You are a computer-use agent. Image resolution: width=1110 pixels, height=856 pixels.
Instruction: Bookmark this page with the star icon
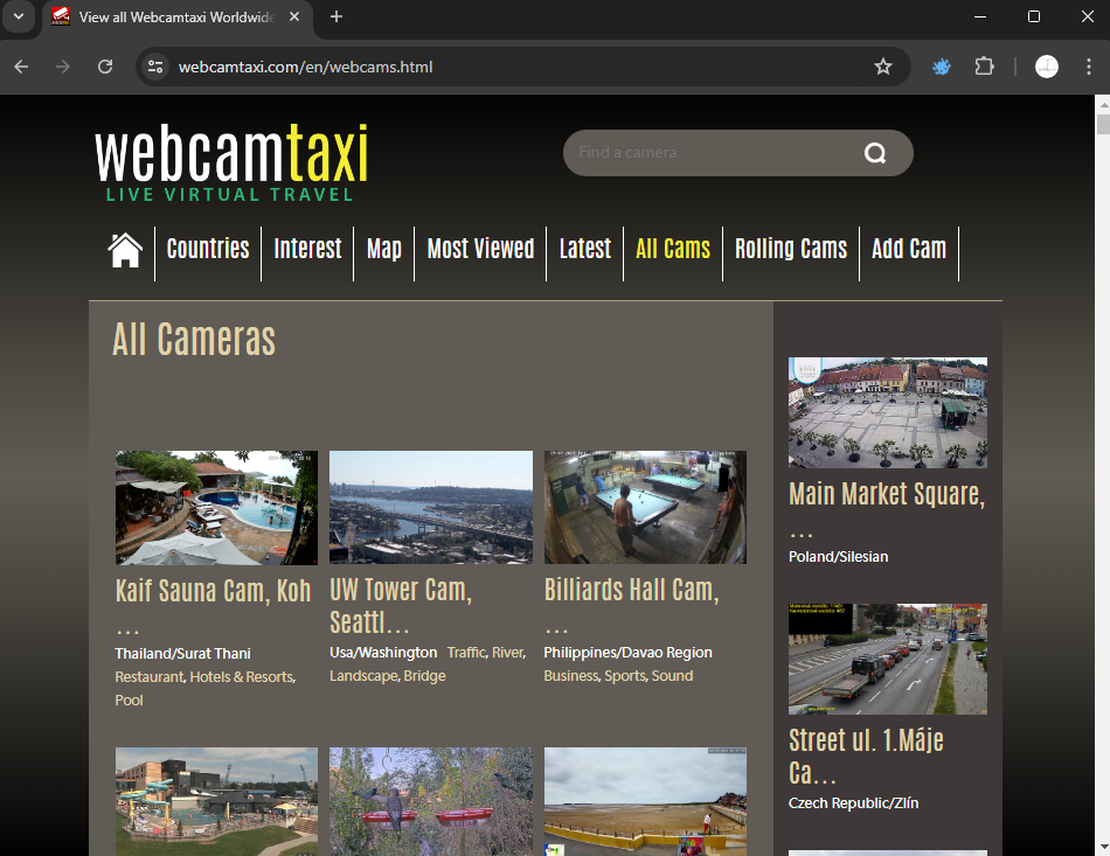pyautogui.click(x=883, y=67)
